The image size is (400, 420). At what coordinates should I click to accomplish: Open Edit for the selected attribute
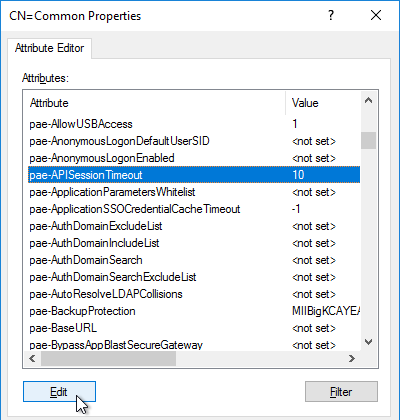click(59, 392)
